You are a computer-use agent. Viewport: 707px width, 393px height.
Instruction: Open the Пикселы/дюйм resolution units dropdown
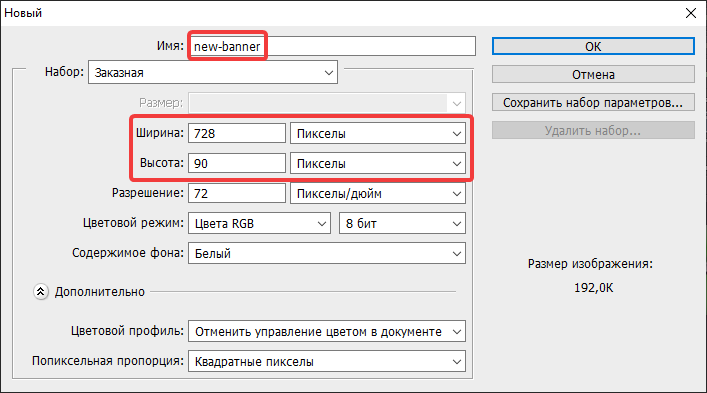pyautogui.click(x=378, y=193)
